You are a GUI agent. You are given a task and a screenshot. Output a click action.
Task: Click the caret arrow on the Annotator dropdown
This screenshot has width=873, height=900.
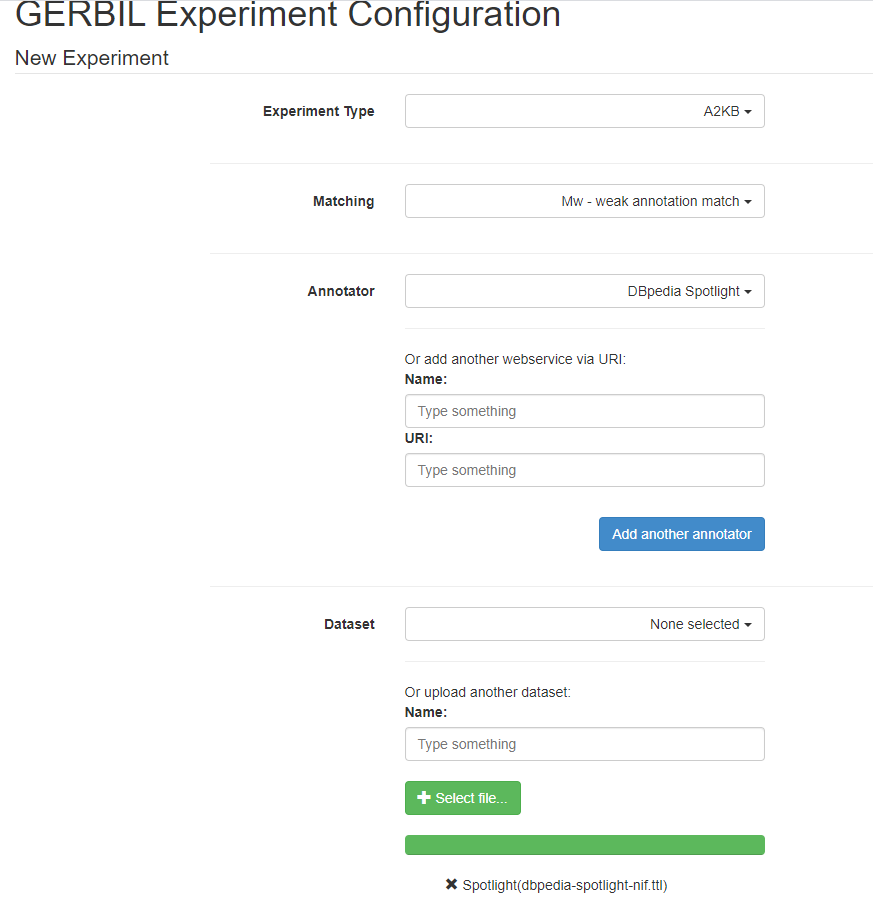point(747,291)
